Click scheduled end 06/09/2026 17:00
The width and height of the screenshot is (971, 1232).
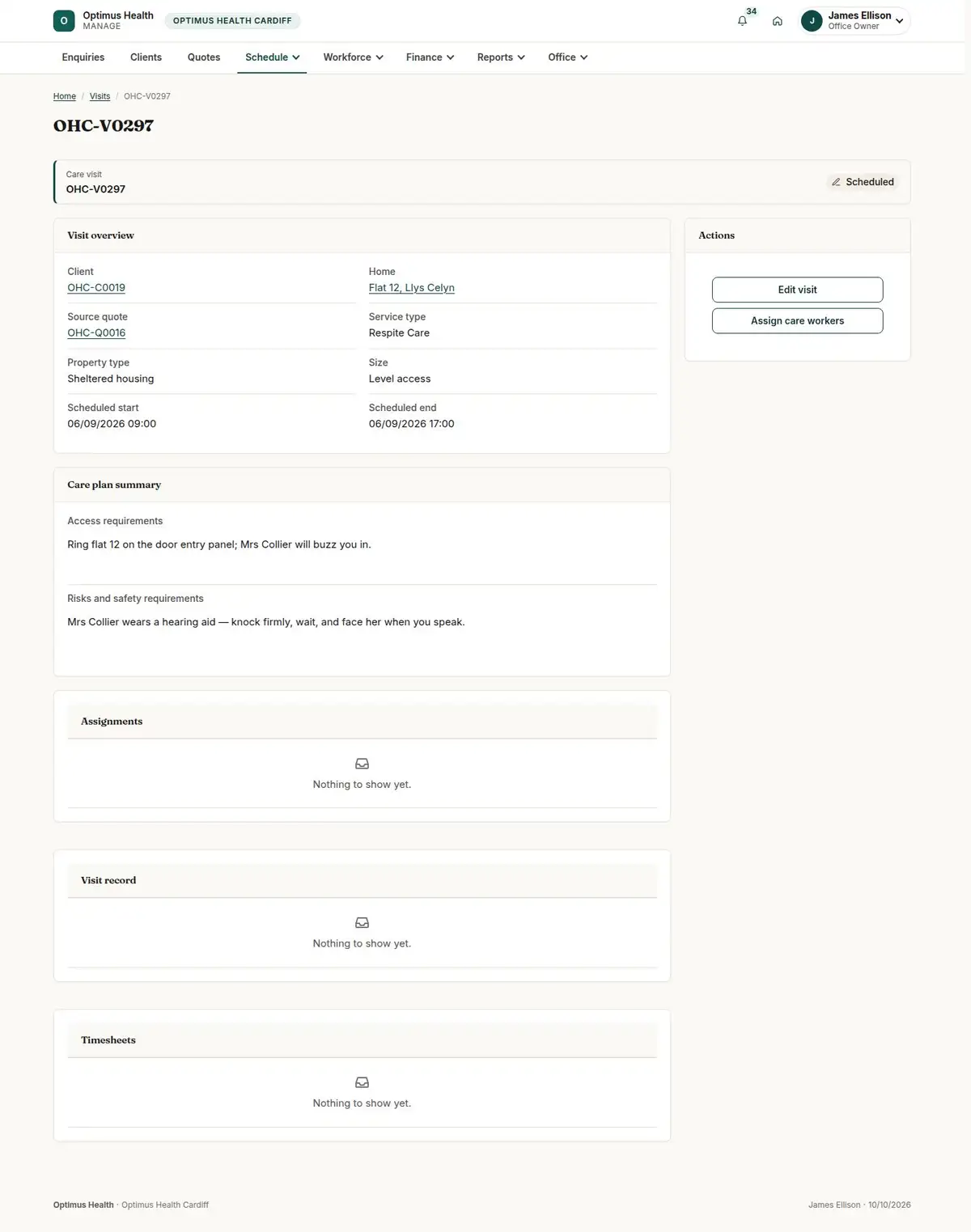point(412,424)
